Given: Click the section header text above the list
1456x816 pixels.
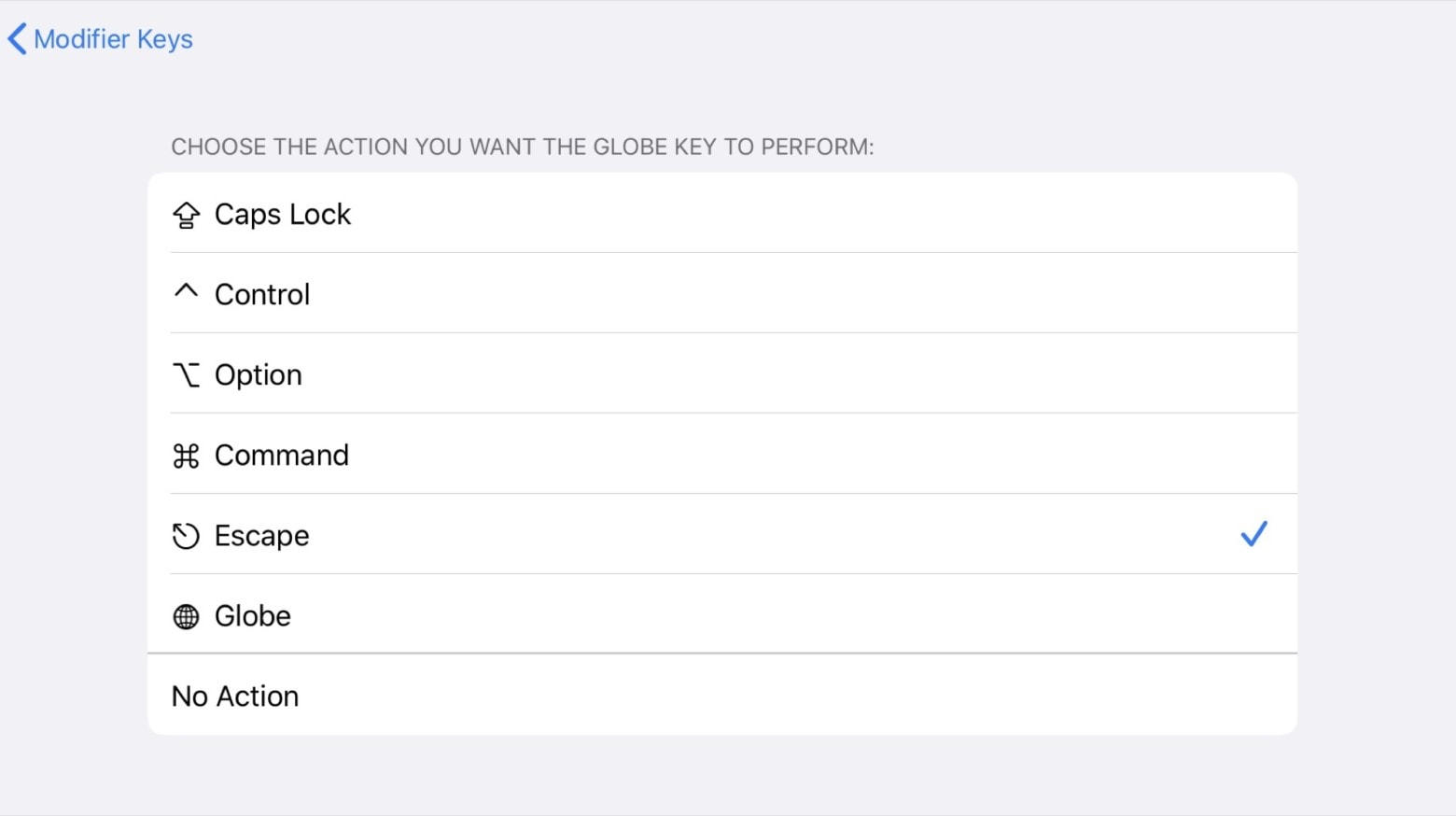Looking at the screenshot, I should (x=522, y=147).
